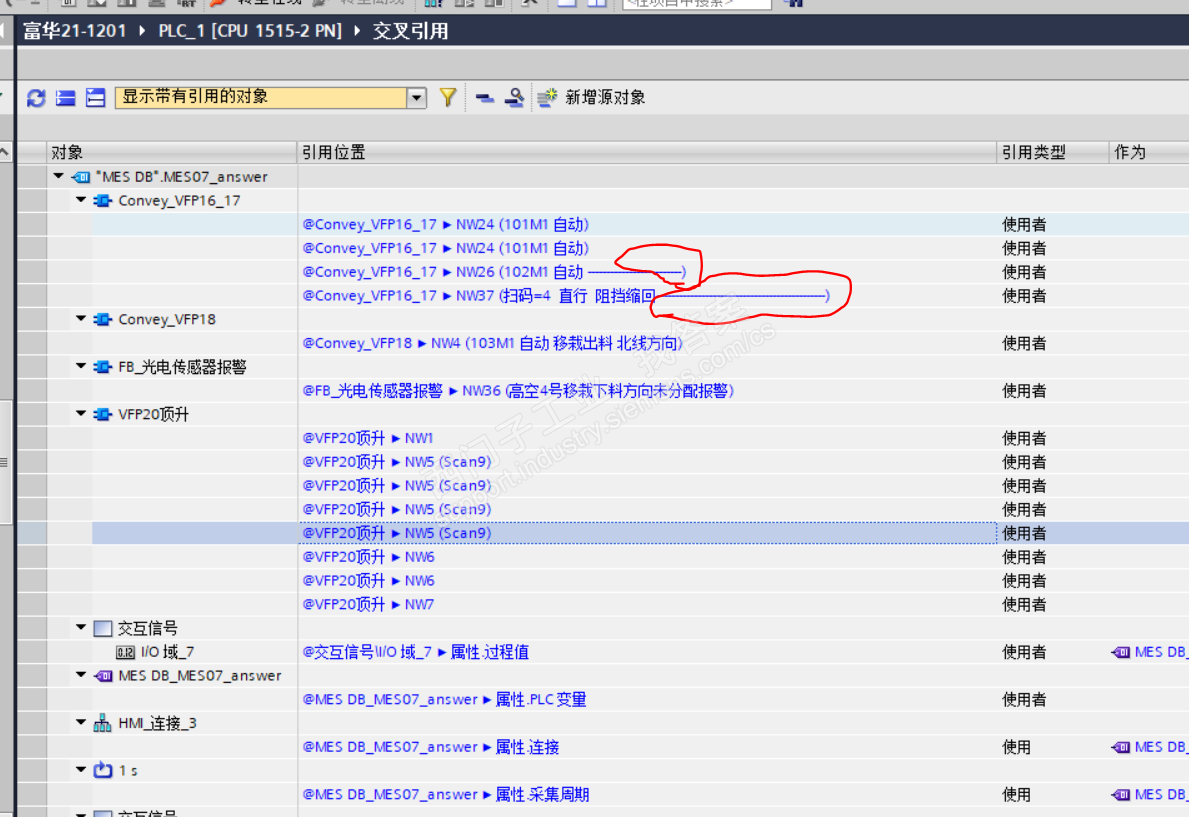The height and width of the screenshot is (817, 1189).
Task: Open the MES DB_MES07_answer 属性.PLC变量 reference
Action: tap(444, 699)
